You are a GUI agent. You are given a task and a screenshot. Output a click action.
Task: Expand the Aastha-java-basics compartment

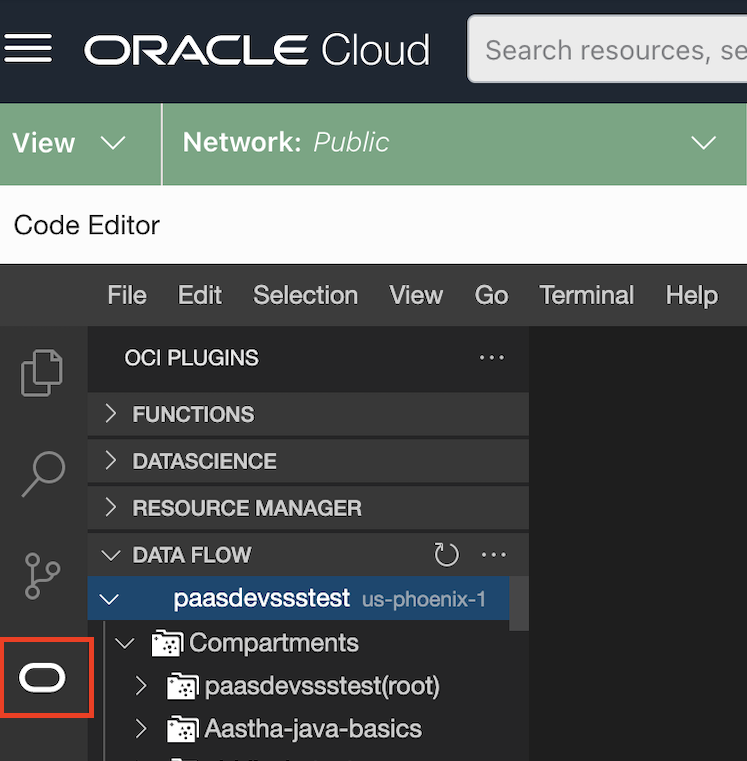pyautogui.click(x=141, y=730)
